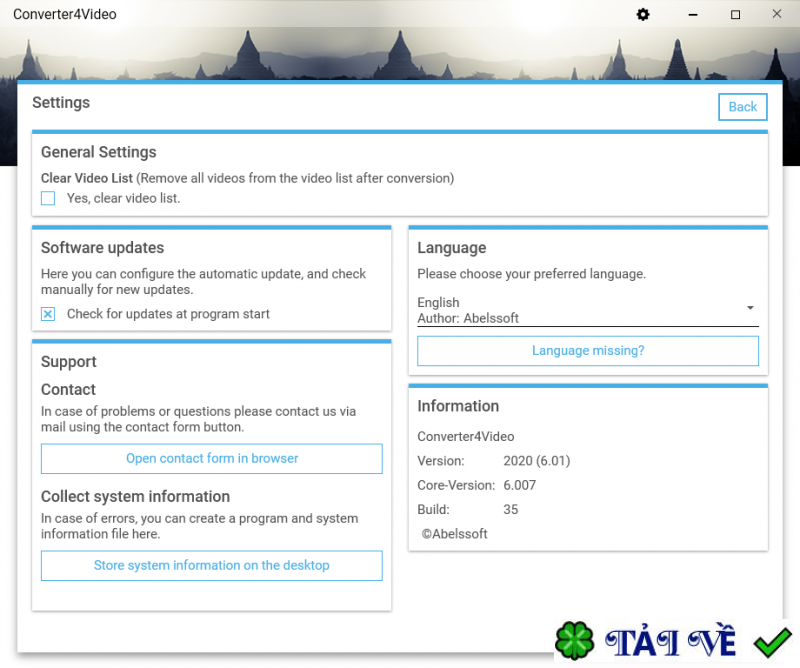Maximize the application window
Screen dimensions: 800x668
tap(733, 14)
